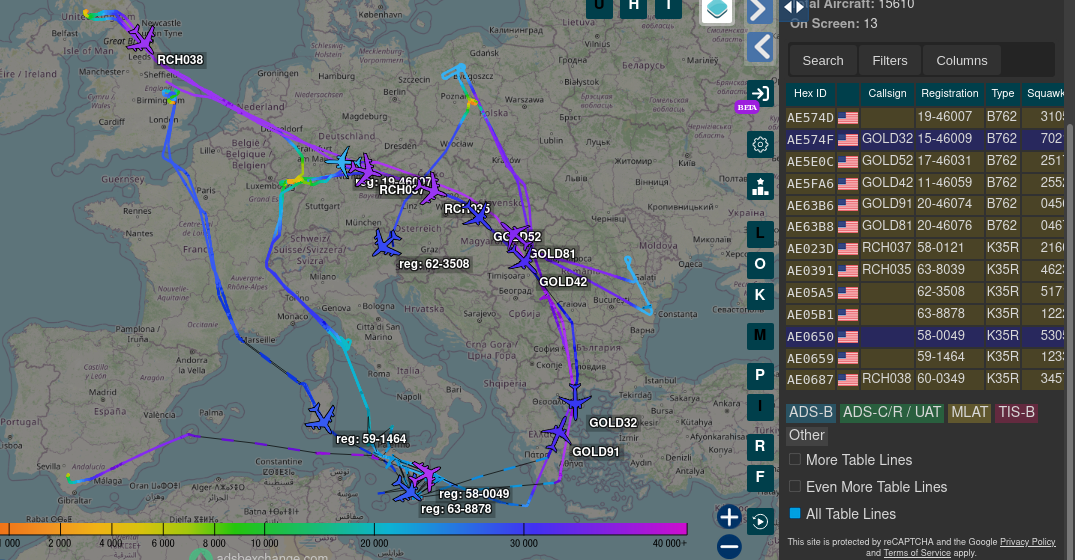This screenshot has height=560, width=1075.
Task: Zoom in with the plus button
Action: coord(729,517)
